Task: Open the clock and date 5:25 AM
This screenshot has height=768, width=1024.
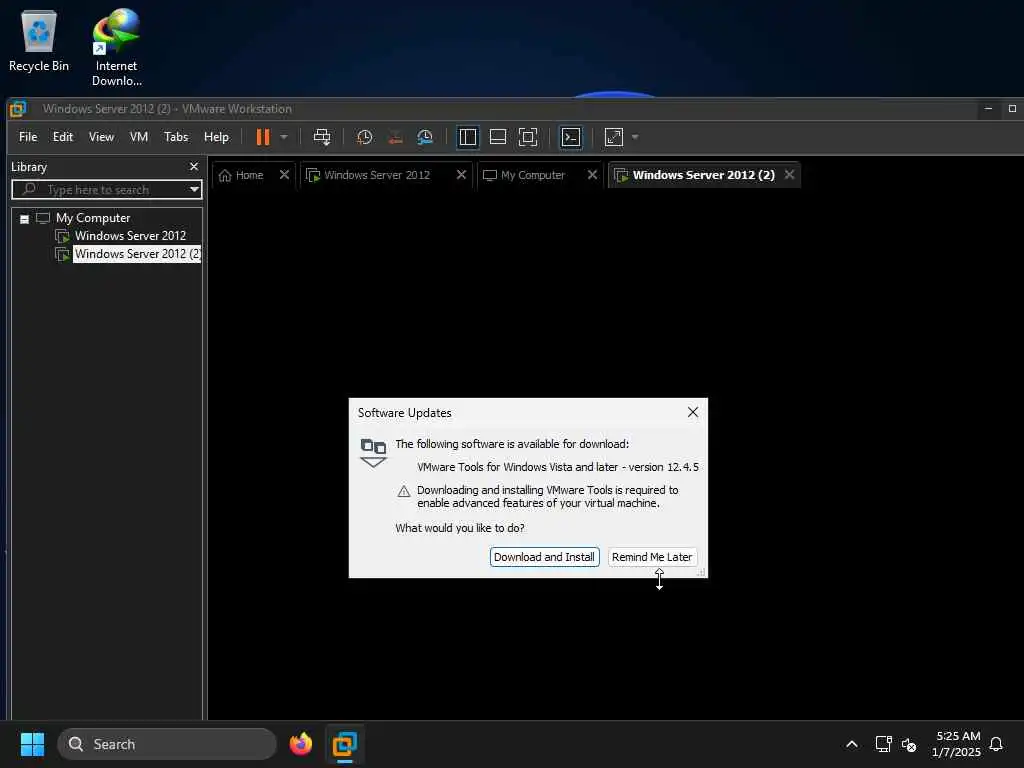Action: [957, 744]
